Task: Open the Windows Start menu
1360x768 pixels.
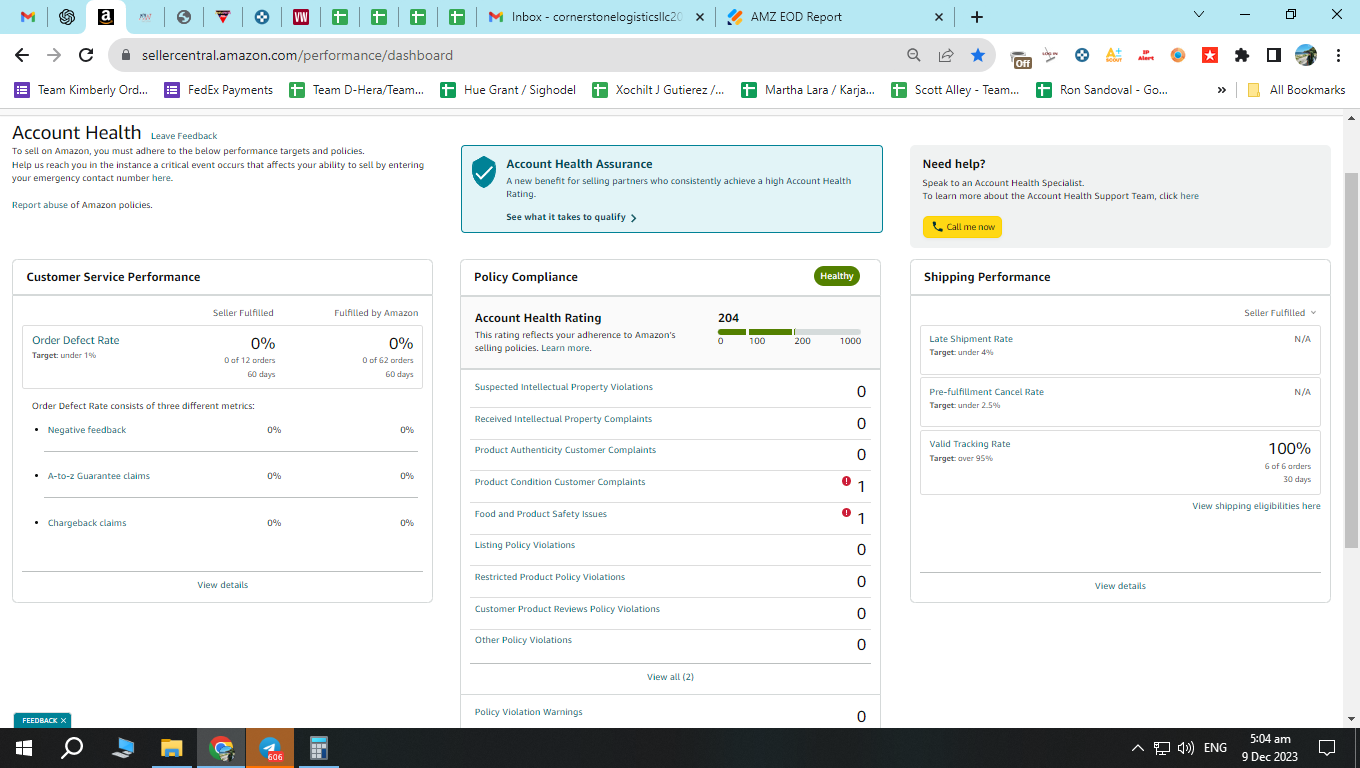Action: (x=24, y=748)
